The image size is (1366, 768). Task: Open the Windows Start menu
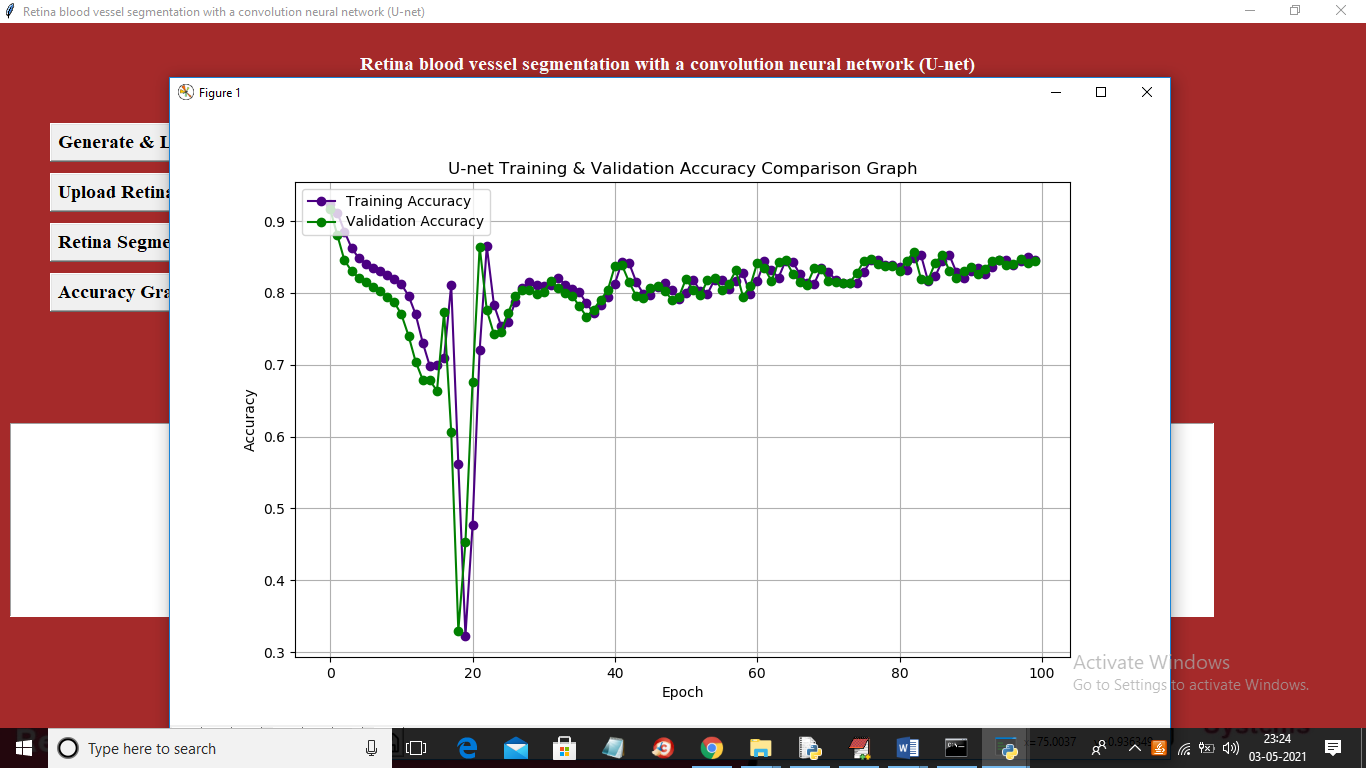point(23,748)
